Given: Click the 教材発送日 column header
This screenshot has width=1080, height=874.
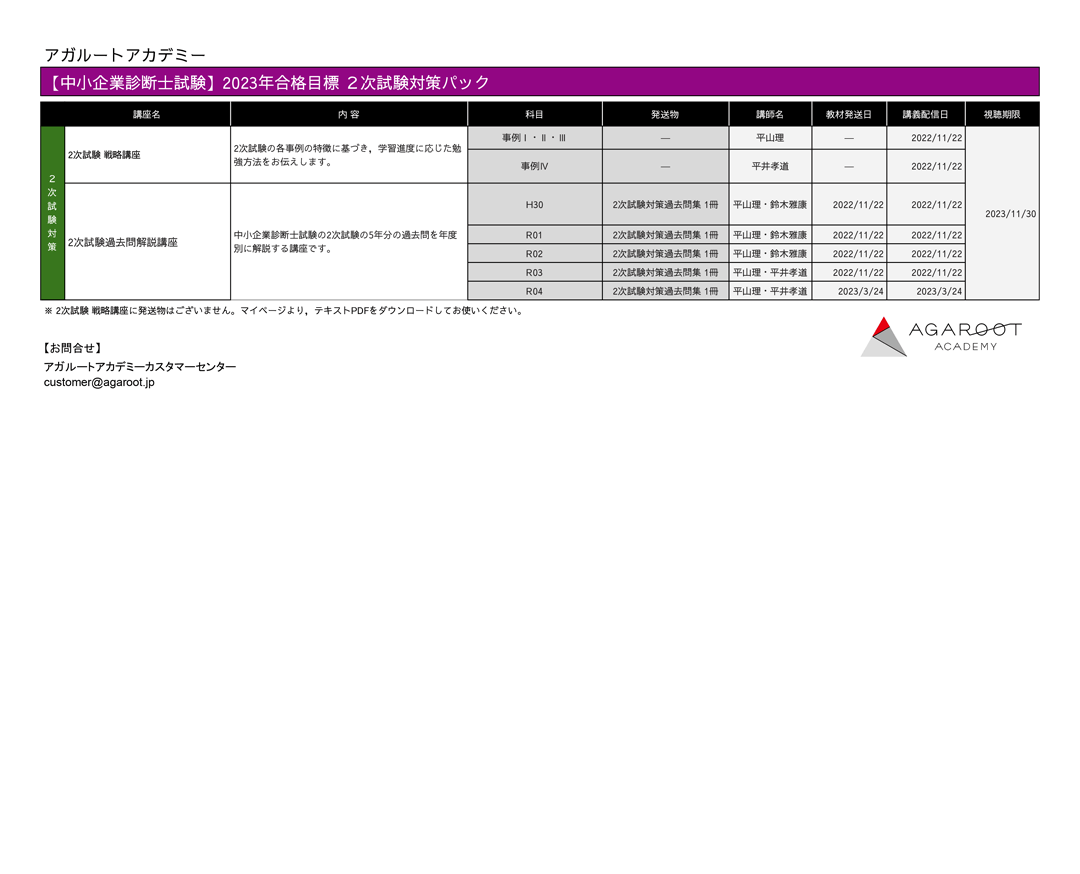Looking at the screenshot, I should 848,115.
